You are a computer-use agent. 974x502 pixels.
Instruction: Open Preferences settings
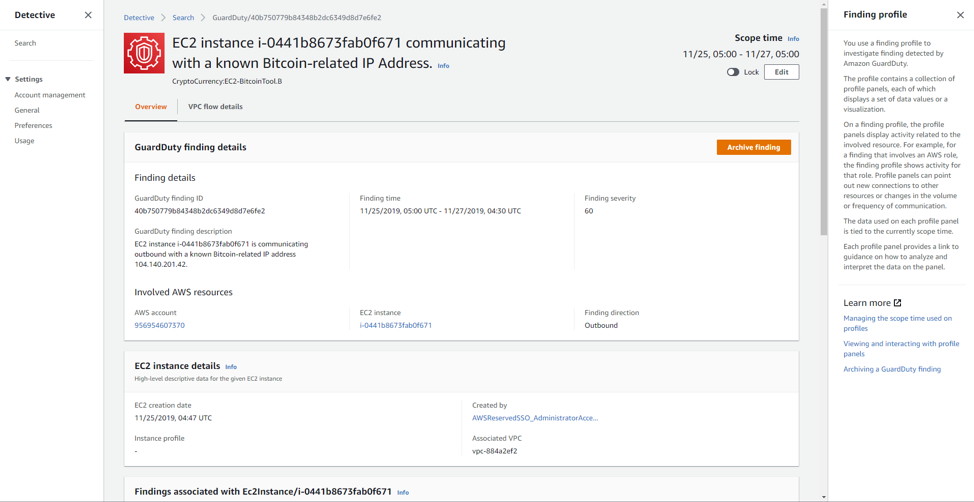click(33, 126)
